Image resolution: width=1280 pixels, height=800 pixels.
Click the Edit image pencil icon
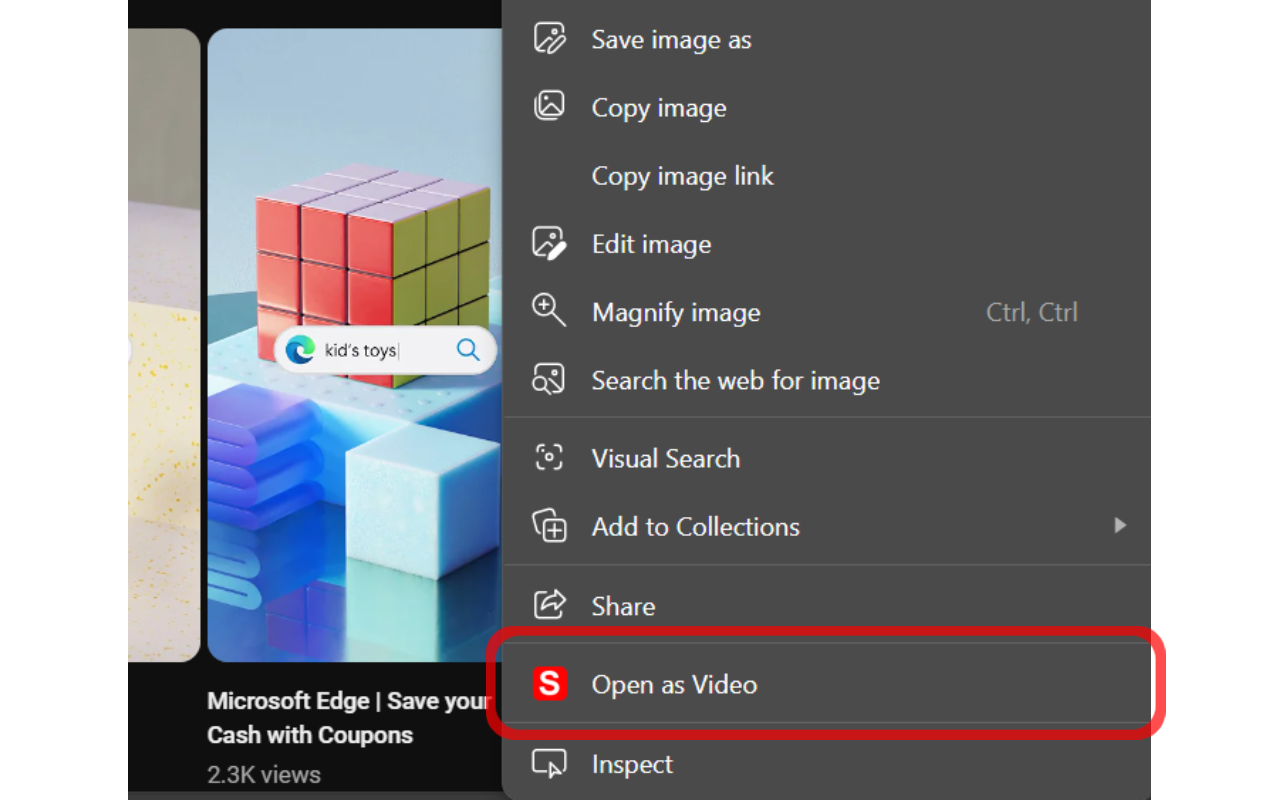coord(549,243)
